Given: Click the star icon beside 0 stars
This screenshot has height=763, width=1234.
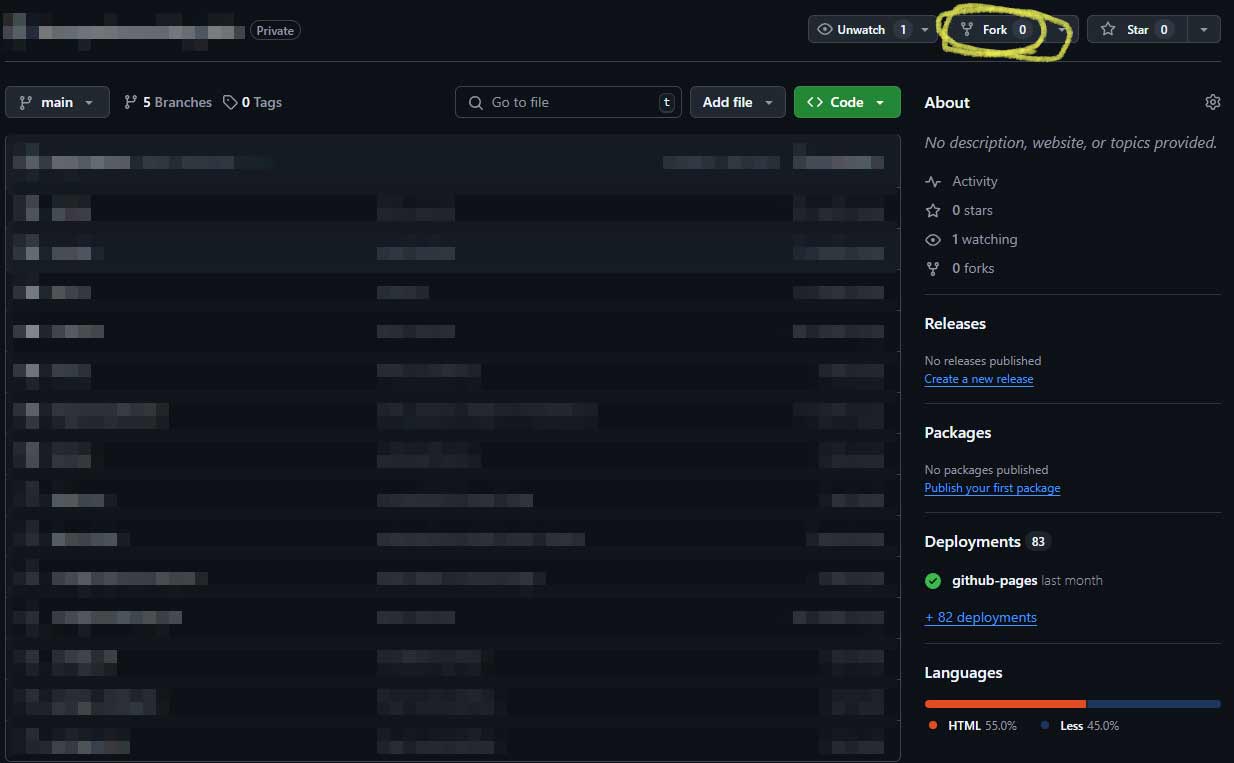Looking at the screenshot, I should (933, 210).
